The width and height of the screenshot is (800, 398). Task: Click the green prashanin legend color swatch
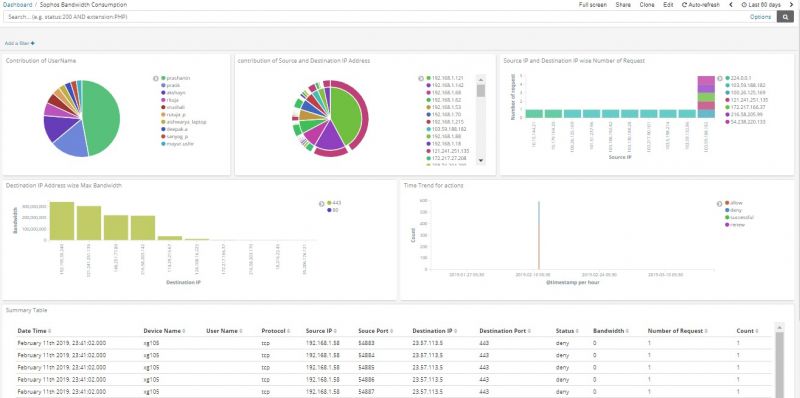(163, 78)
